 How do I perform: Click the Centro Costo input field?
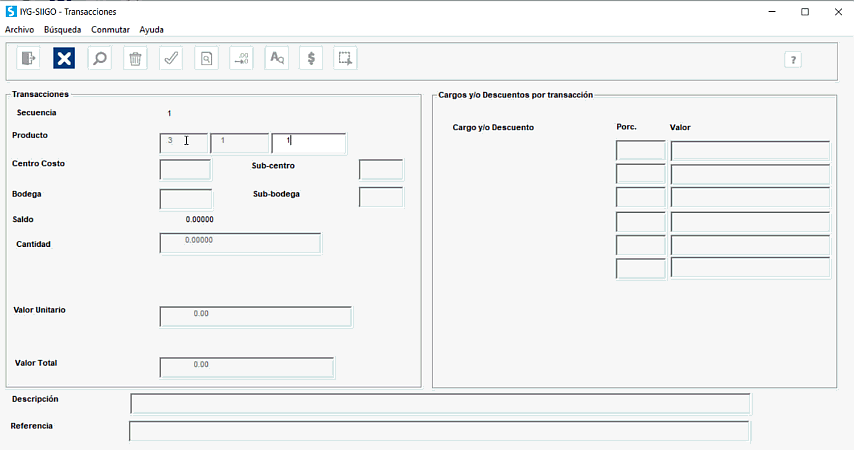coord(185,169)
